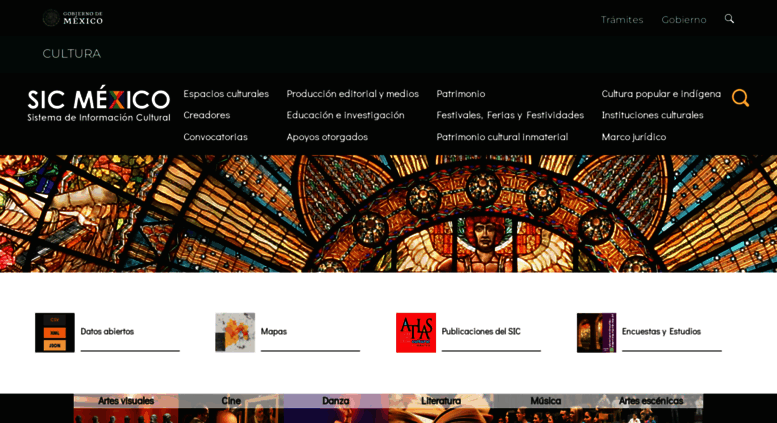Viewport: 777px width, 423px height.
Task: Open Espacios culturales menu
Action: 226,94
